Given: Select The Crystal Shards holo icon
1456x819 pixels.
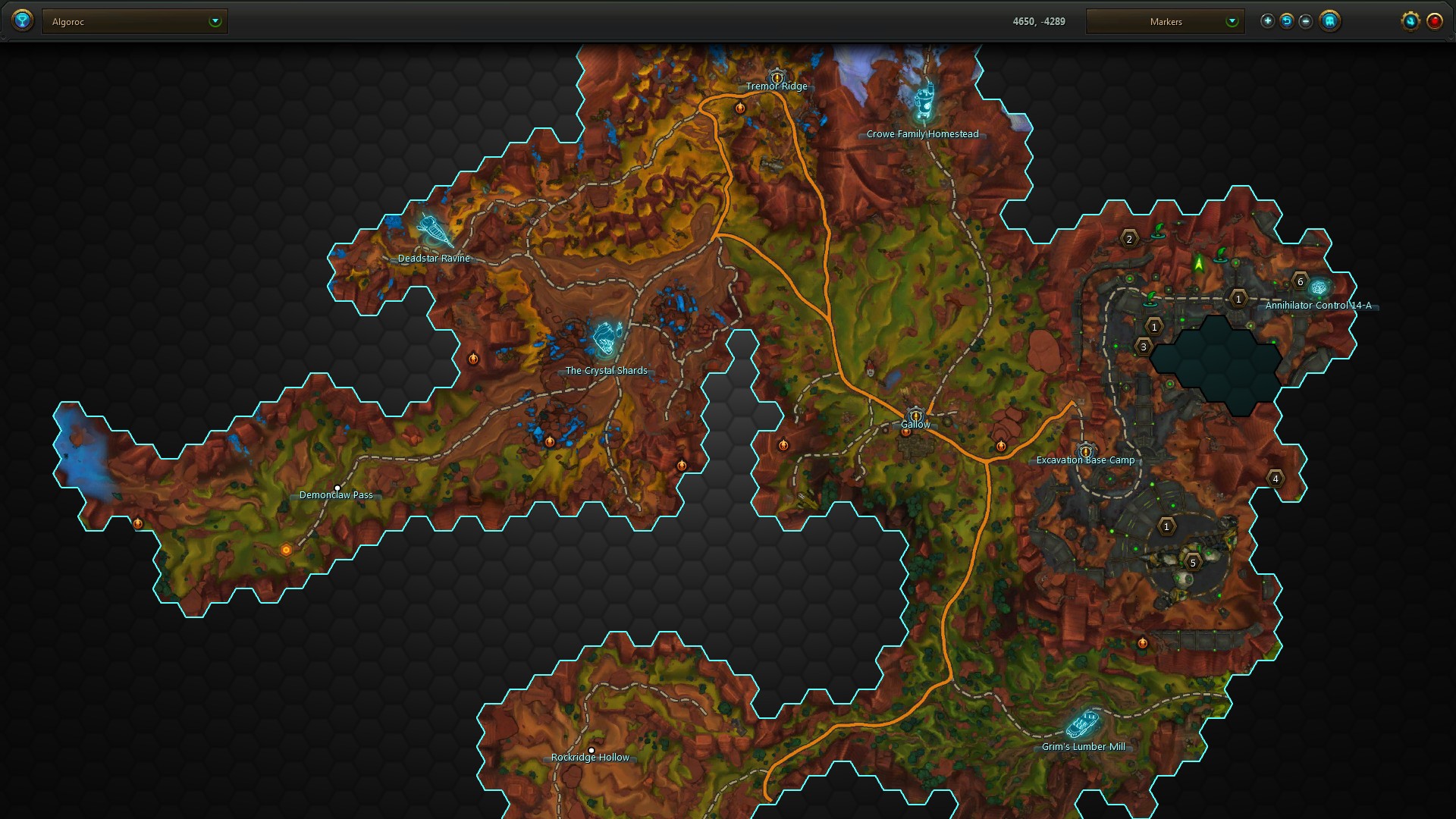Looking at the screenshot, I should point(607,338).
